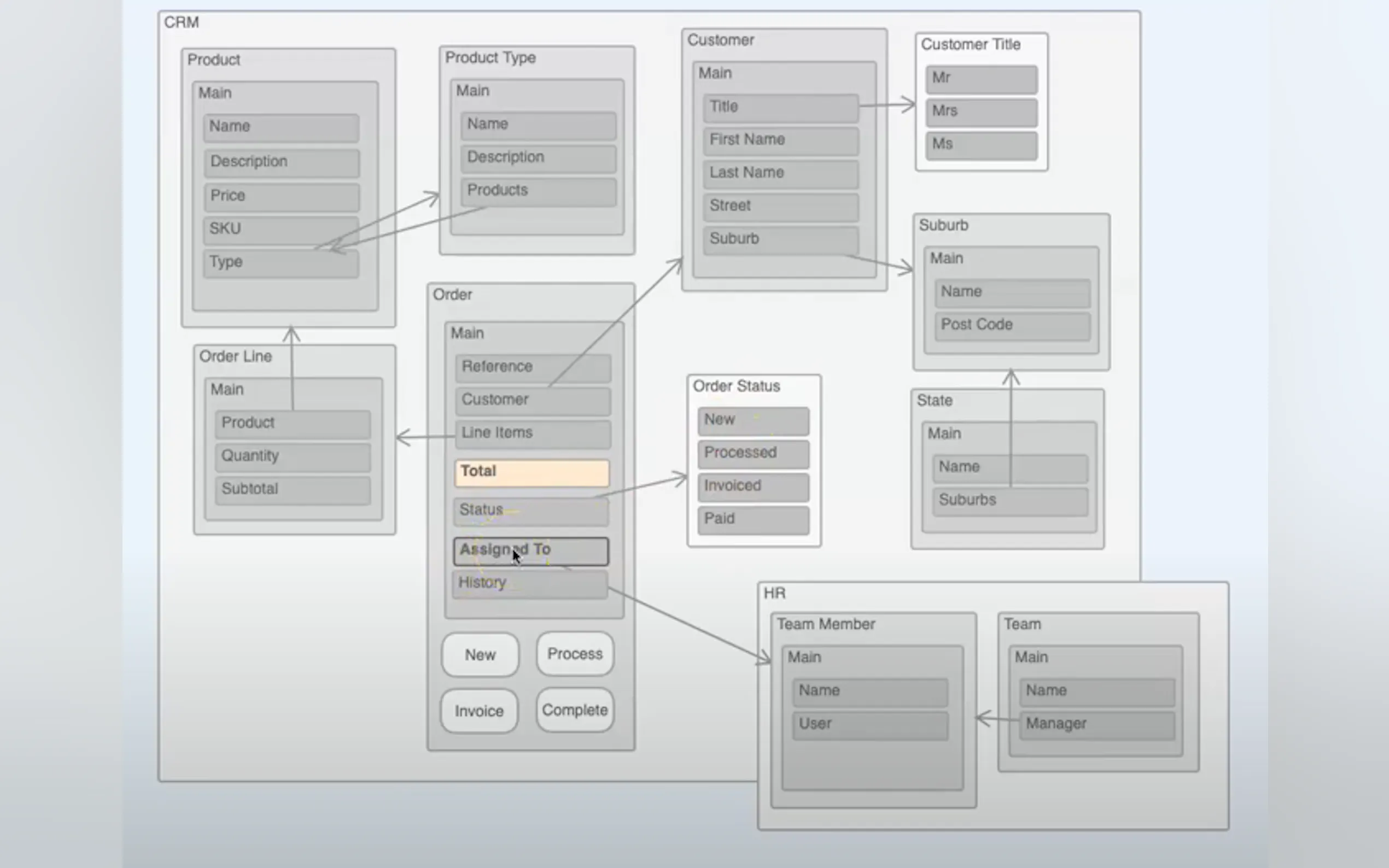Select the Paid item in Order Status
The image size is (1389, 868).
tap(754, 519)
